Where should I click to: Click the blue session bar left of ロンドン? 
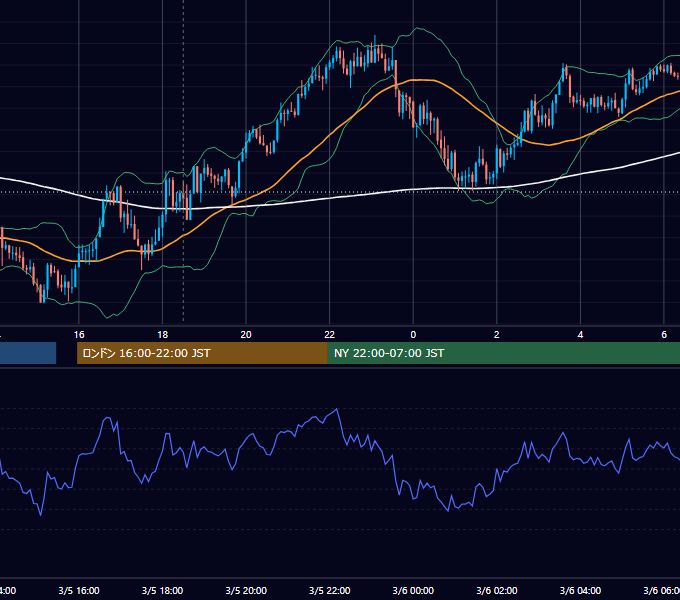coord(28,353)
